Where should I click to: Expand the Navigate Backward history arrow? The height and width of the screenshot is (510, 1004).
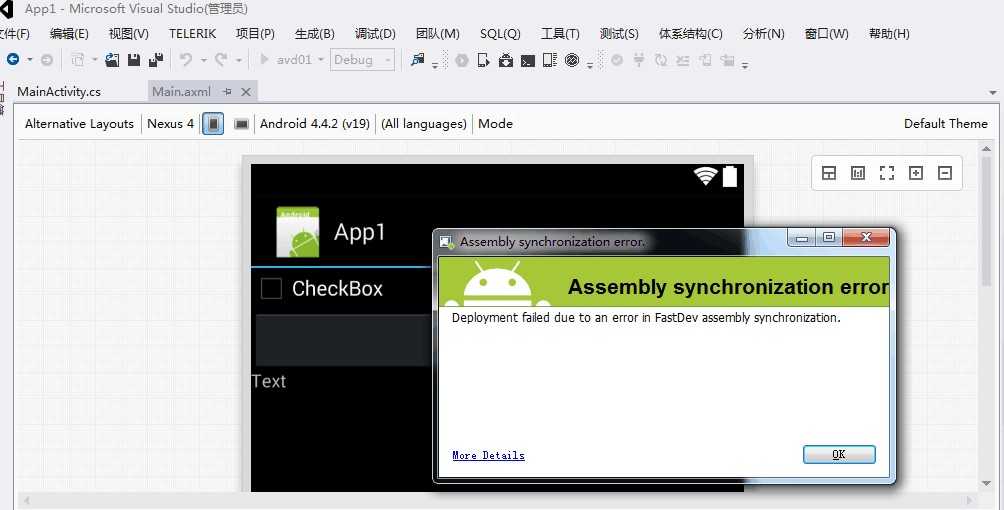pos(29,60)
